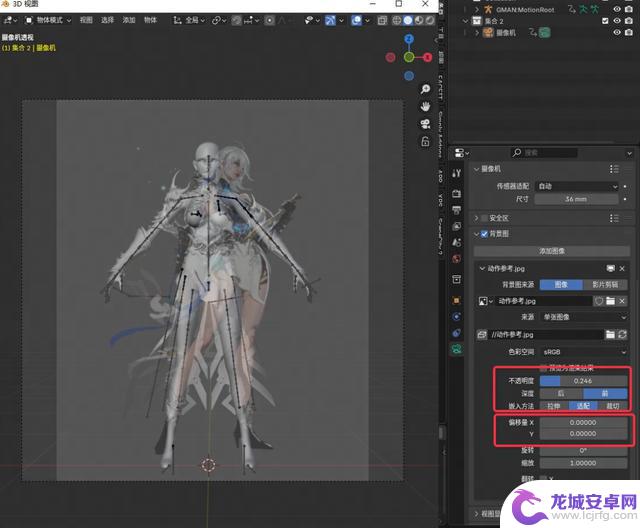Click the red X axis on navigation gizmo
This screenshot has height=528, width=640.
coord(427,57)
